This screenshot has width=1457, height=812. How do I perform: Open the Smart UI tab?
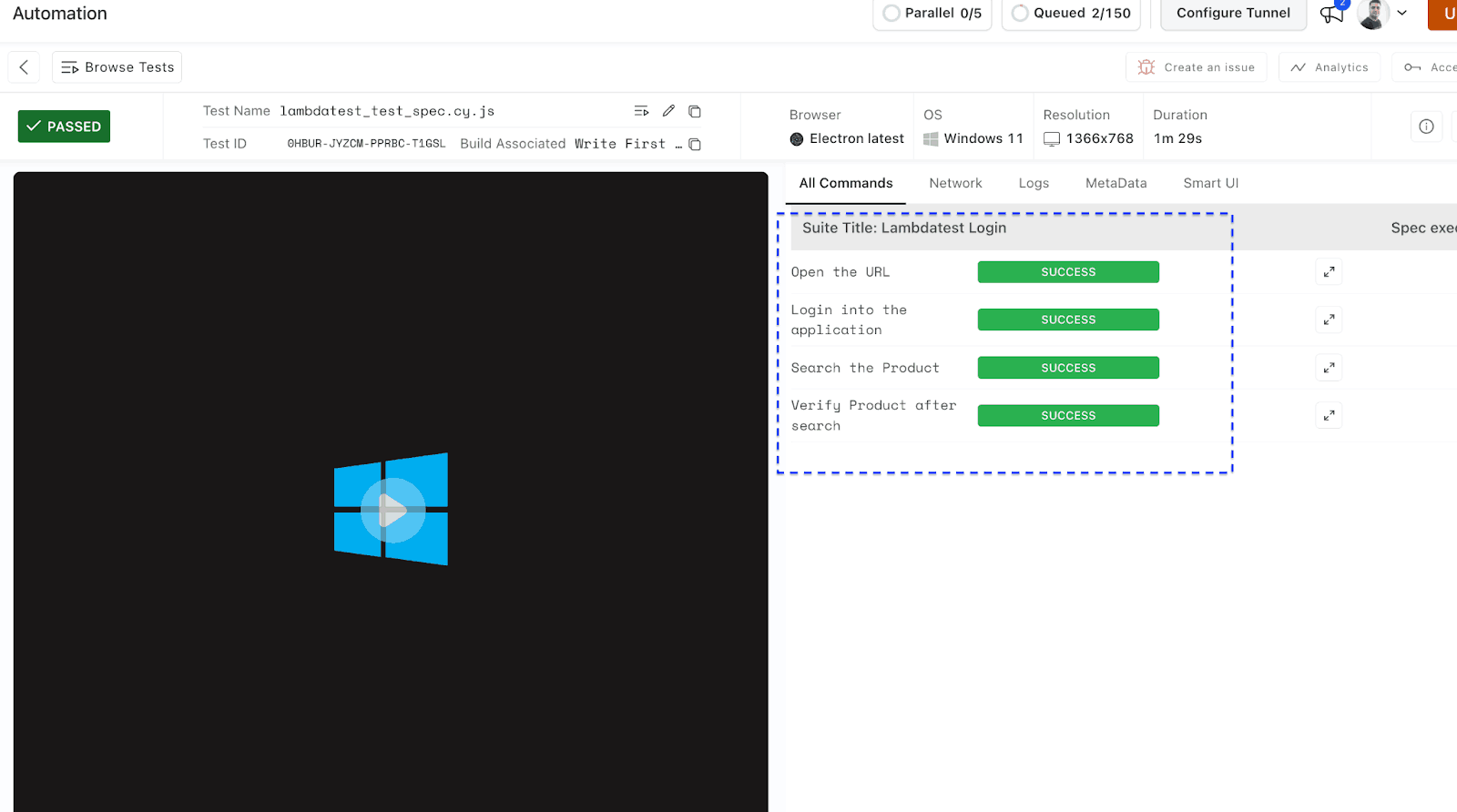(x=1210, y=183)
